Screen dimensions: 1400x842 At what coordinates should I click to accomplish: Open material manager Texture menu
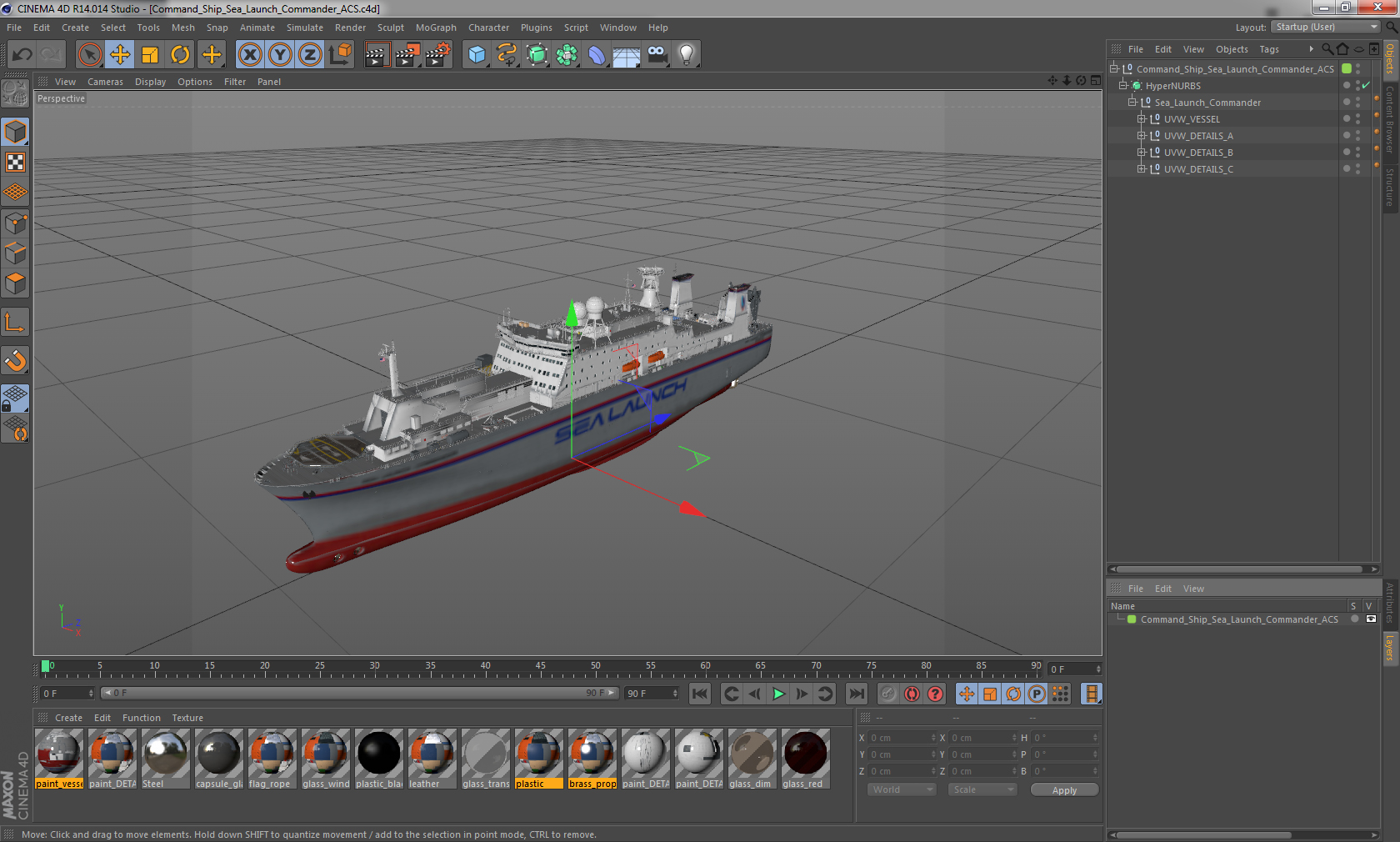187,718
